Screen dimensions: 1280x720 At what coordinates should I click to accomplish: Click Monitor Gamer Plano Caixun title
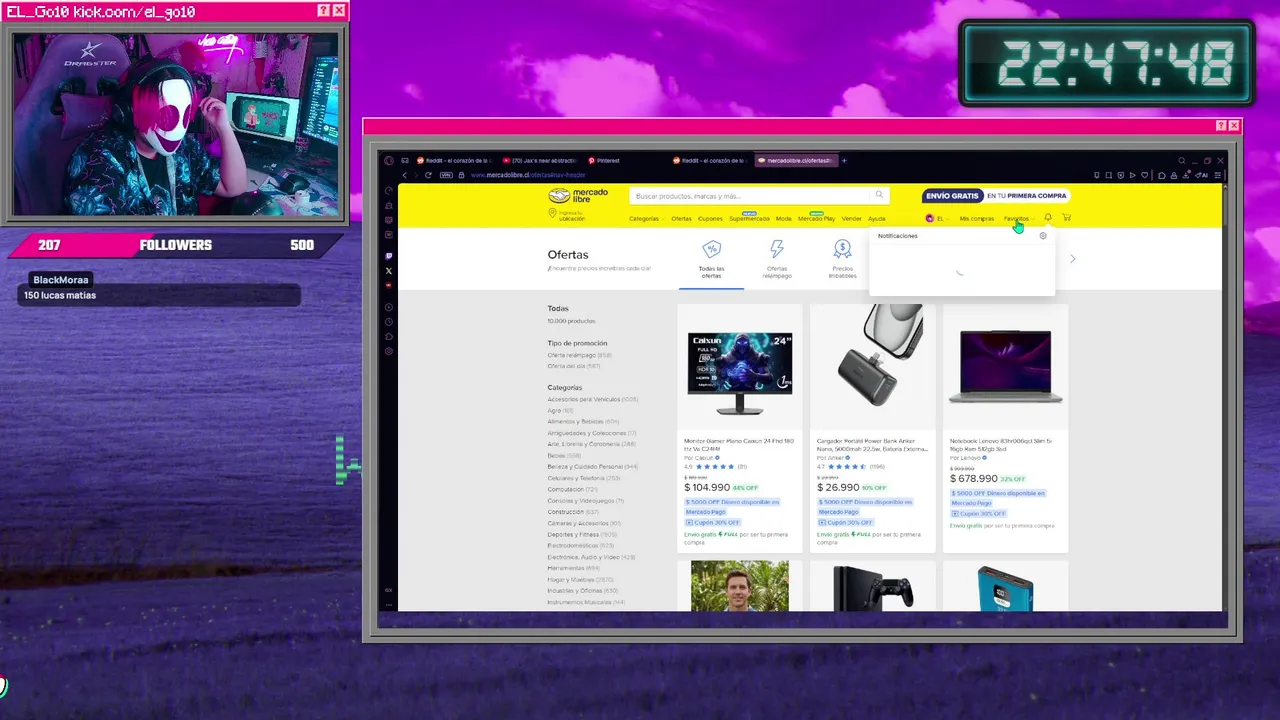739,445
